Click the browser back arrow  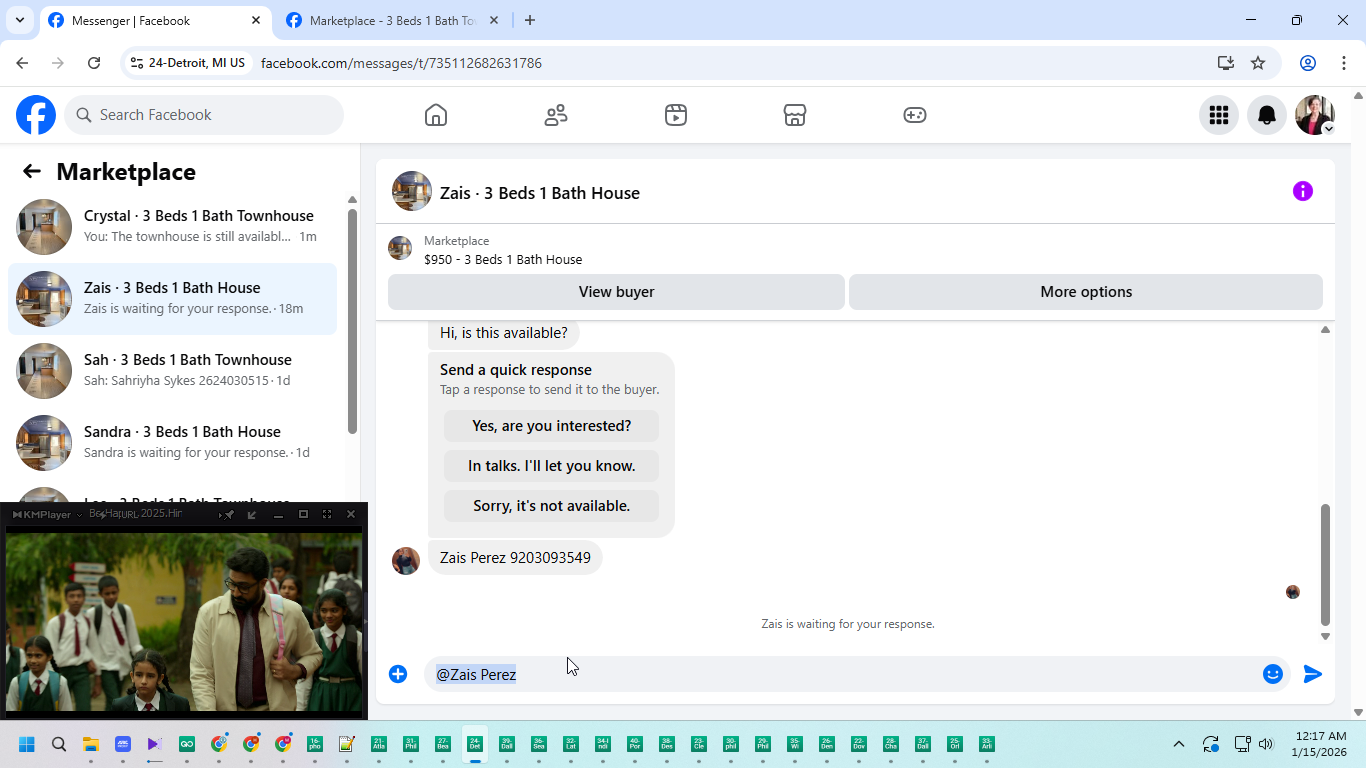pos(22,63)
